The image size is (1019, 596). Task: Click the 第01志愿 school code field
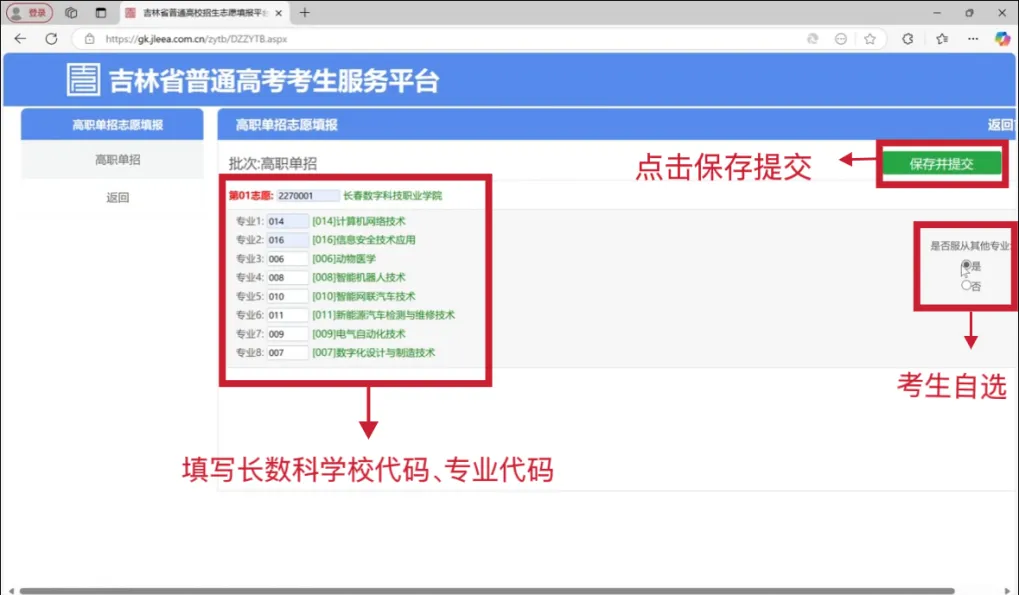(x=307, y=196)
